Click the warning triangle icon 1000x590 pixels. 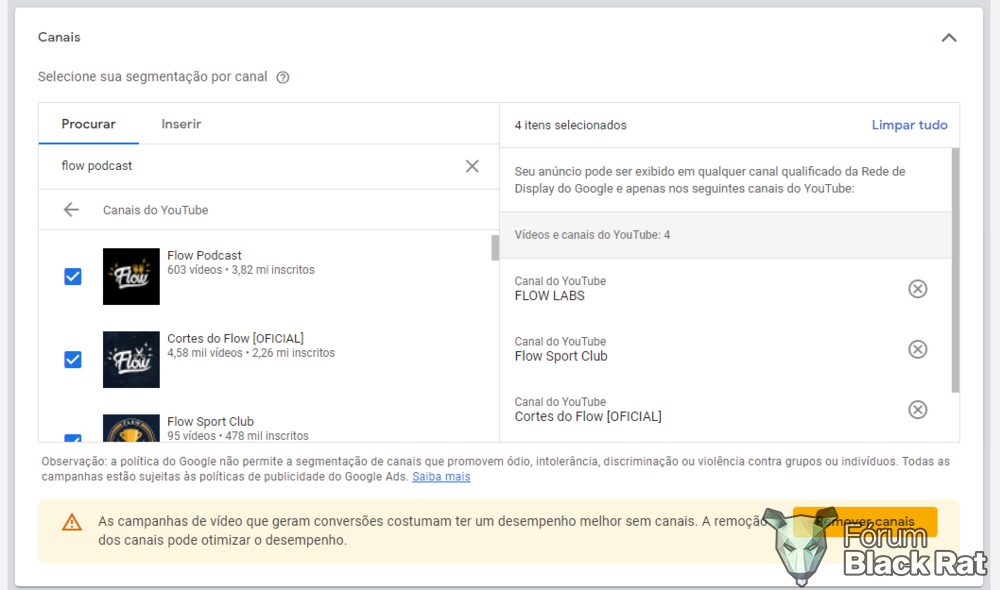[71, 522]
